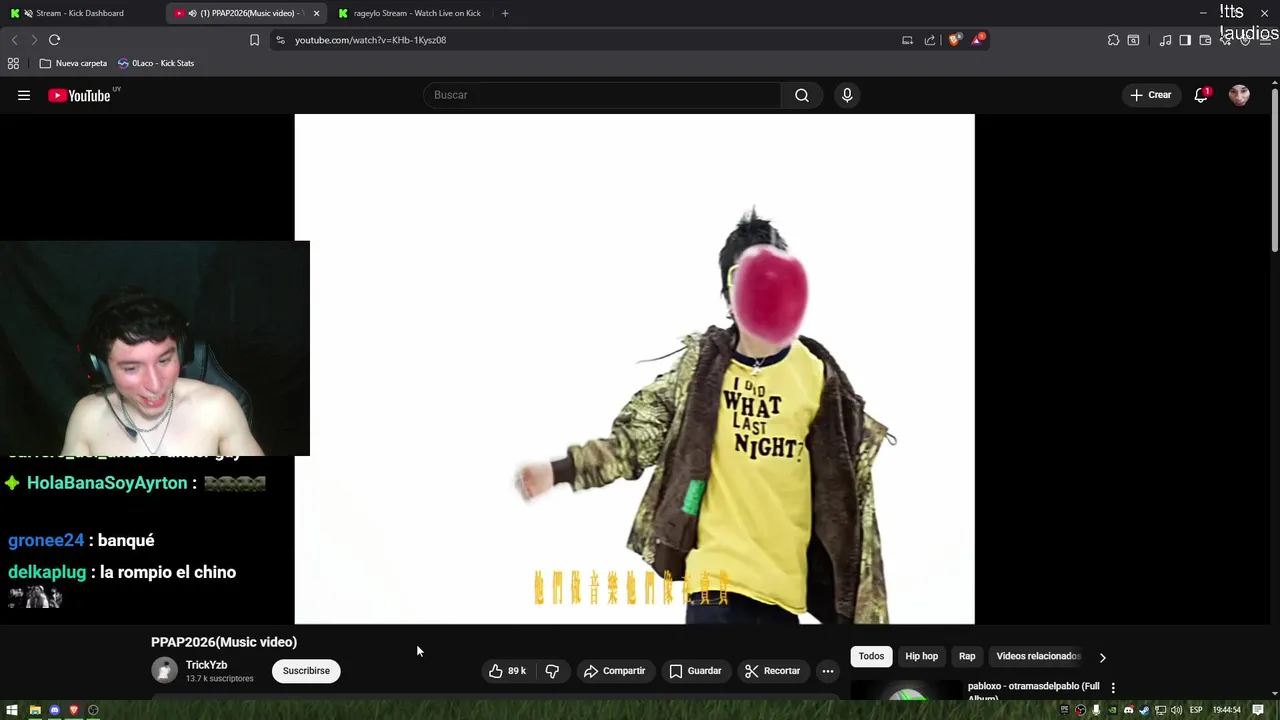Open more actions ellipsis under video

click(828, 671)
